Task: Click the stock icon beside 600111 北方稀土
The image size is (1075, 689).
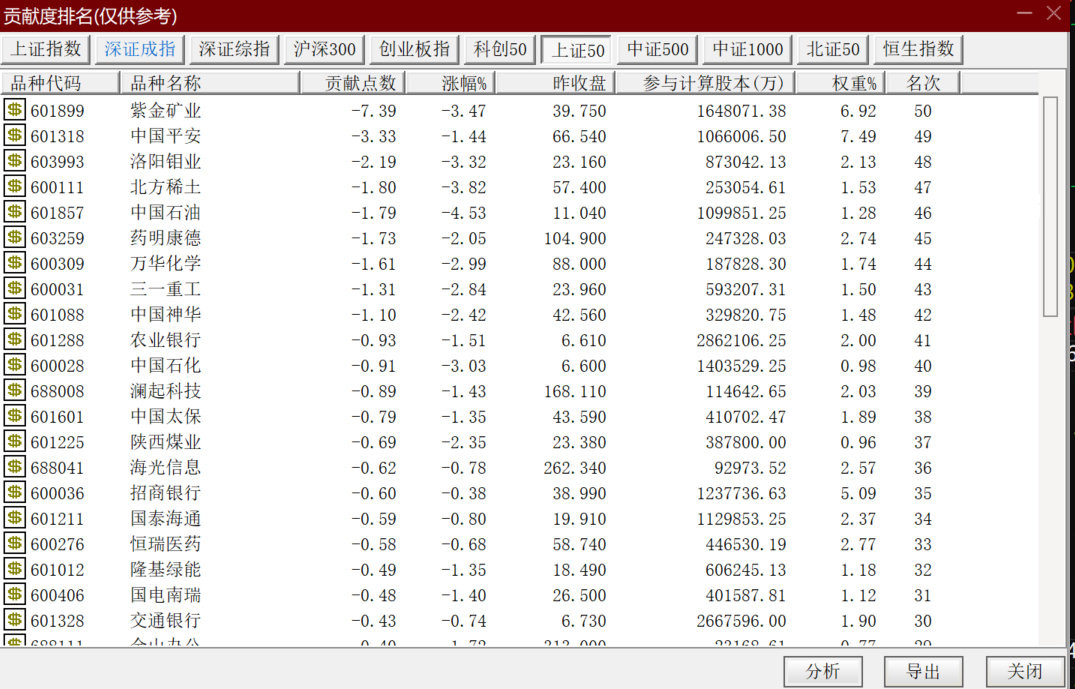Action: coord(14,186)
